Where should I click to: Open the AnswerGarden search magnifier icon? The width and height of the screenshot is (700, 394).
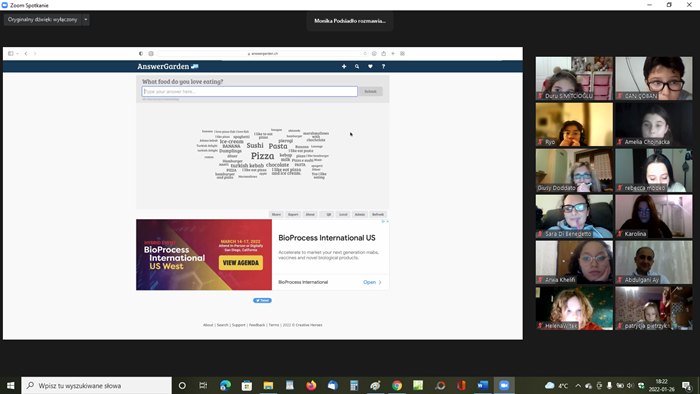pos(357,66)
